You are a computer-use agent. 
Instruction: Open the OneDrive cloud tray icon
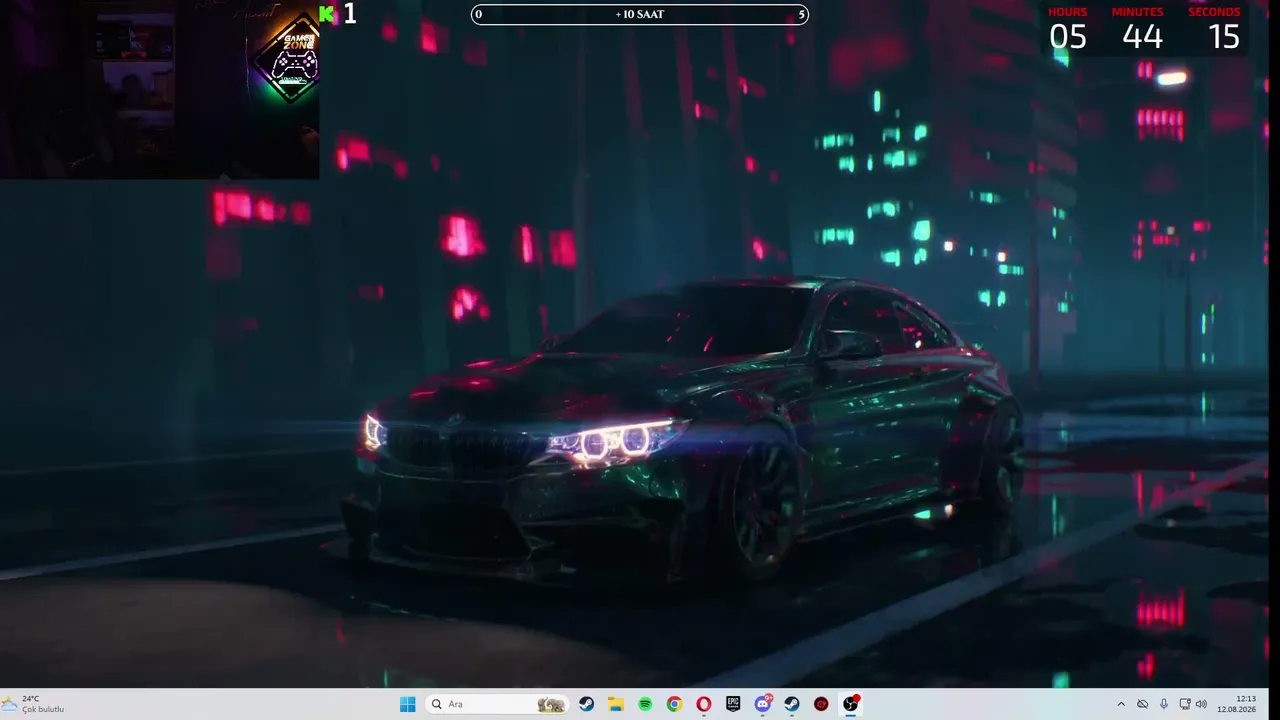tap(1142, 704)
